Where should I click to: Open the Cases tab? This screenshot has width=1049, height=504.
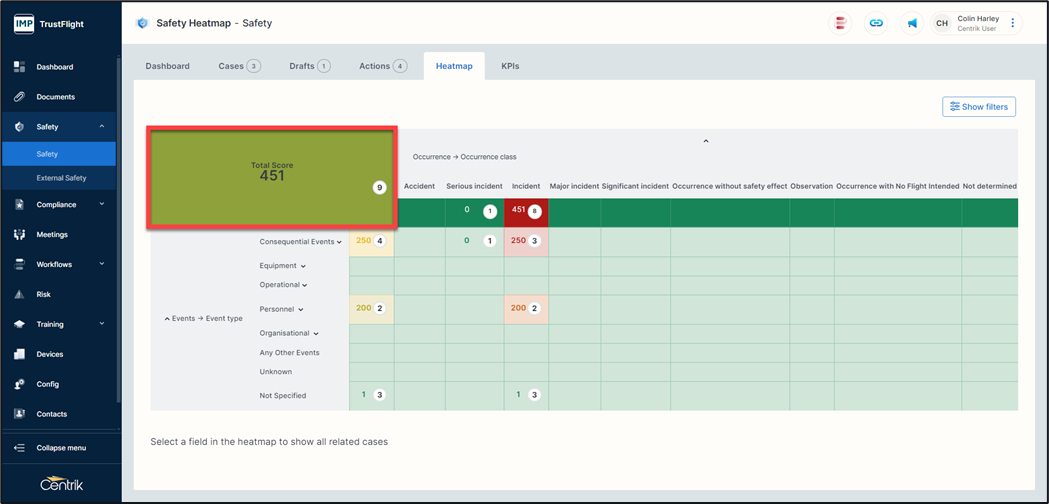(238, 66)
